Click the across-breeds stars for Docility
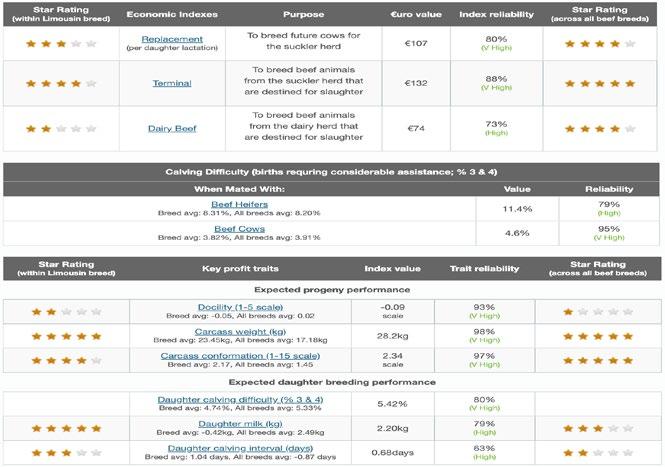Viewport: 665px width, 467px height. point(598,312)
